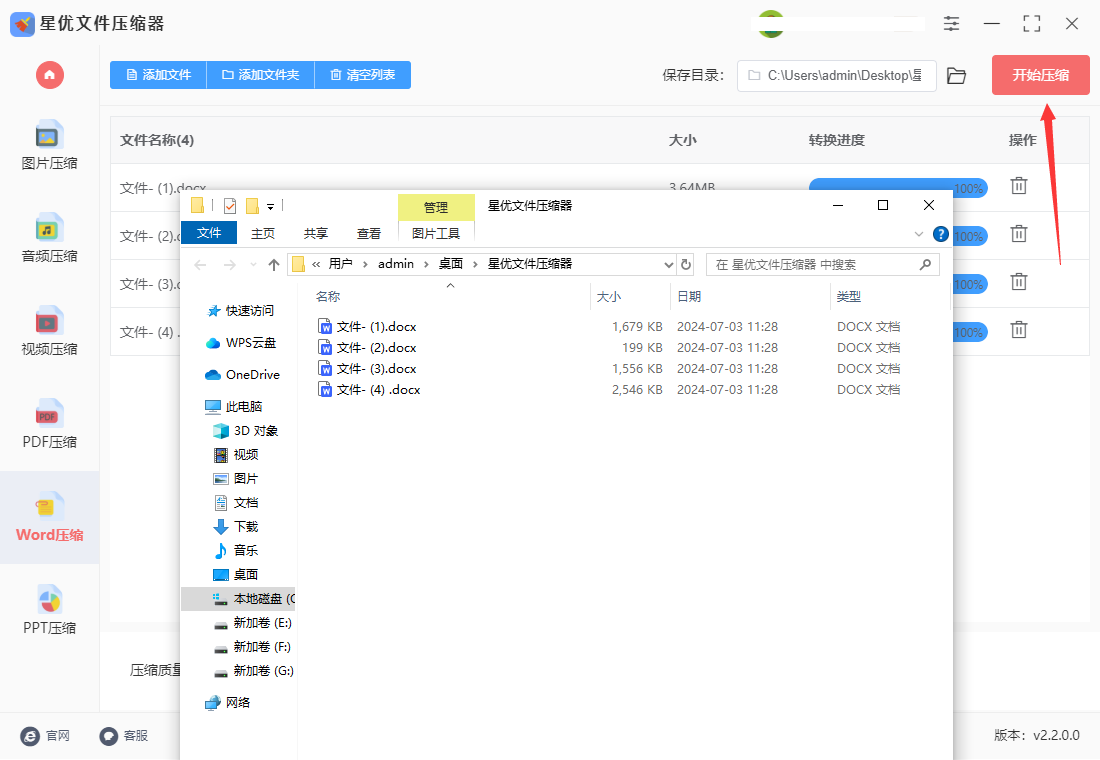Open 官网 link at bottom left
This screenshot has width=1100, height=760.
[45, 735]
